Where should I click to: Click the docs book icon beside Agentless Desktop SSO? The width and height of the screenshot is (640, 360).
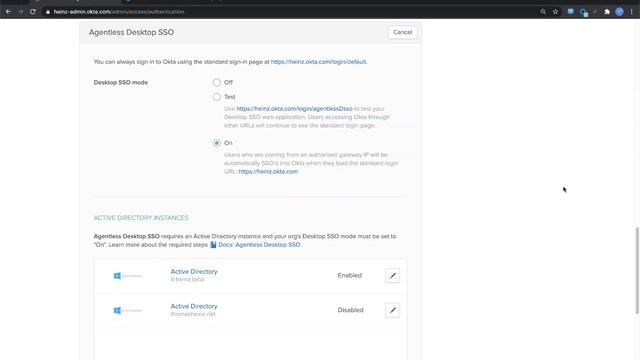tap(213, 244)
